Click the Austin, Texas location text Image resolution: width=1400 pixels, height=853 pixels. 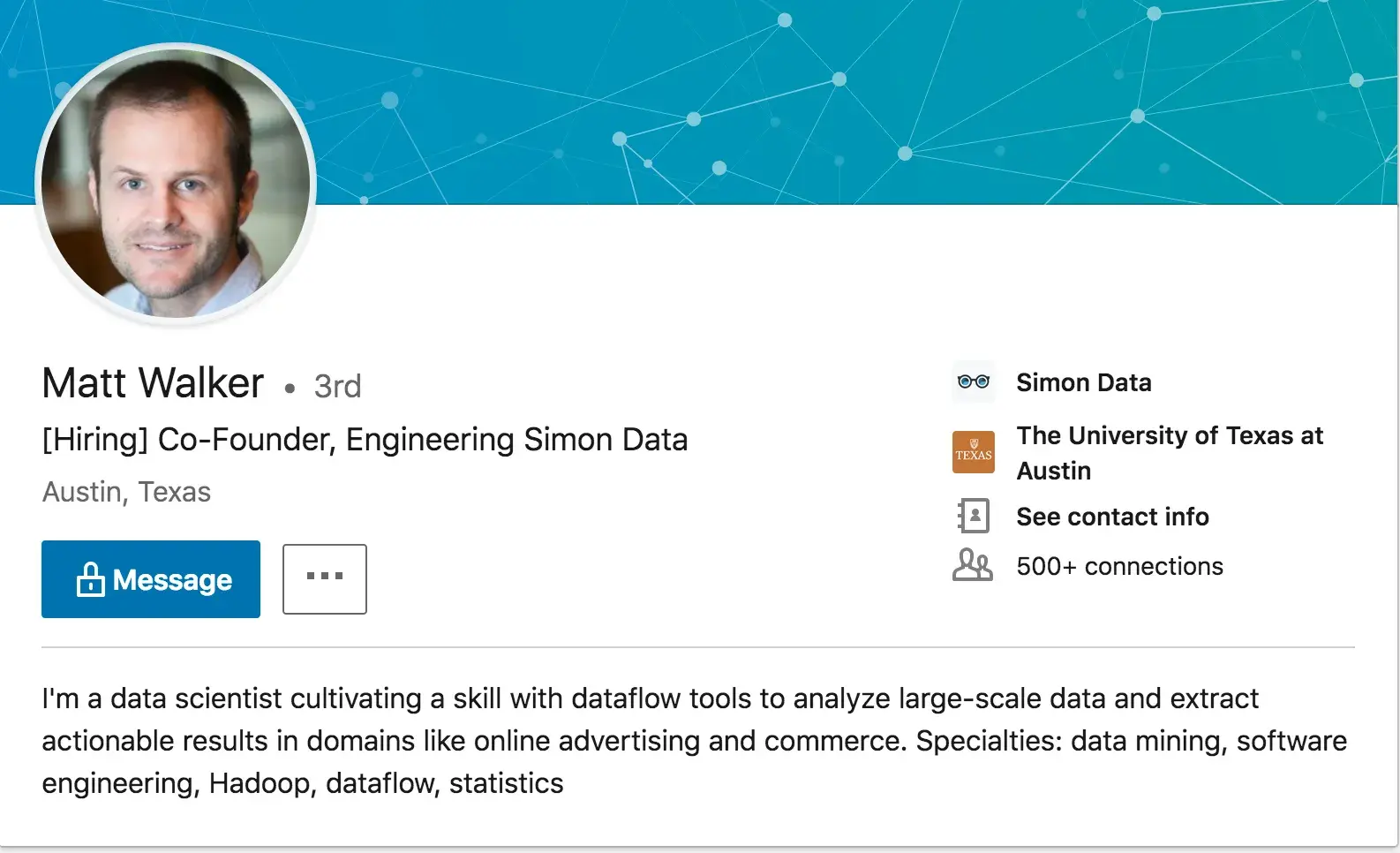coord(126,492)
